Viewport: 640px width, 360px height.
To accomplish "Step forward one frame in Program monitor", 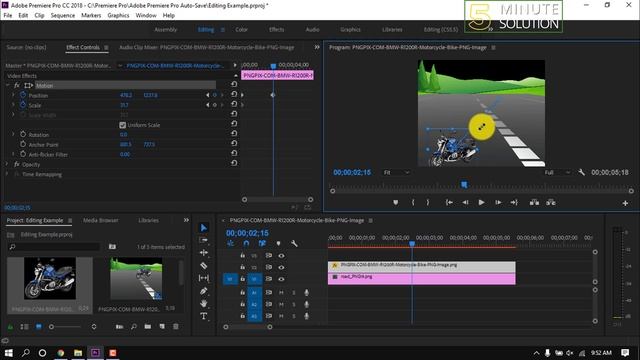I will 498,202.
